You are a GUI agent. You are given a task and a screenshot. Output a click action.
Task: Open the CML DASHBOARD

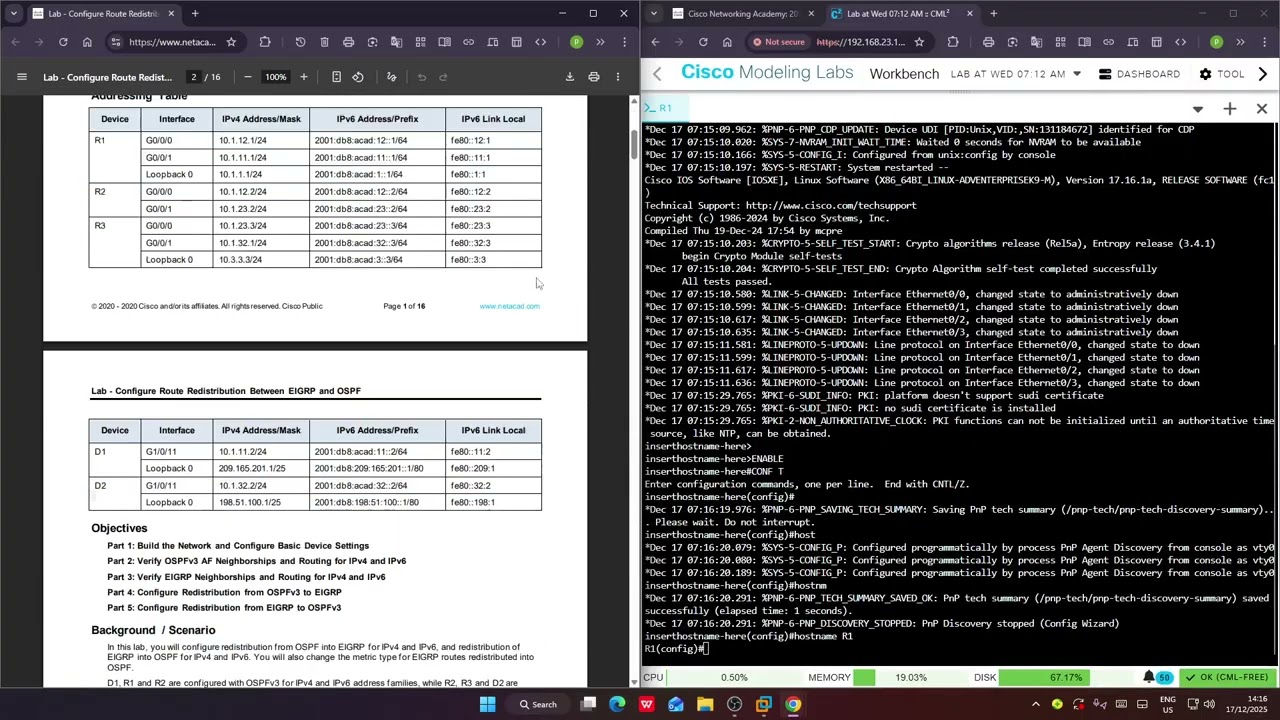coord(1139,74)
